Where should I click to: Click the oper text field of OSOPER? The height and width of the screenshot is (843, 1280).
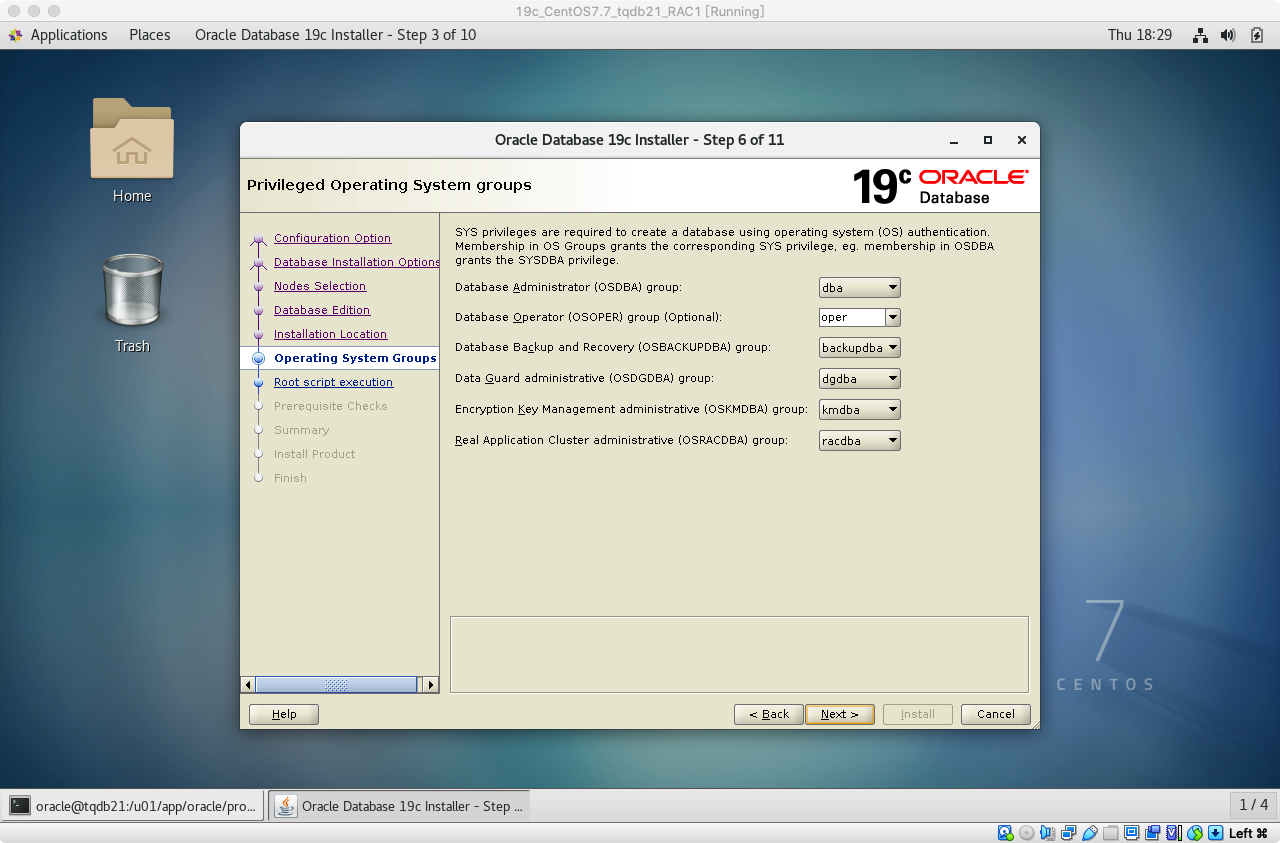(852, 318)
